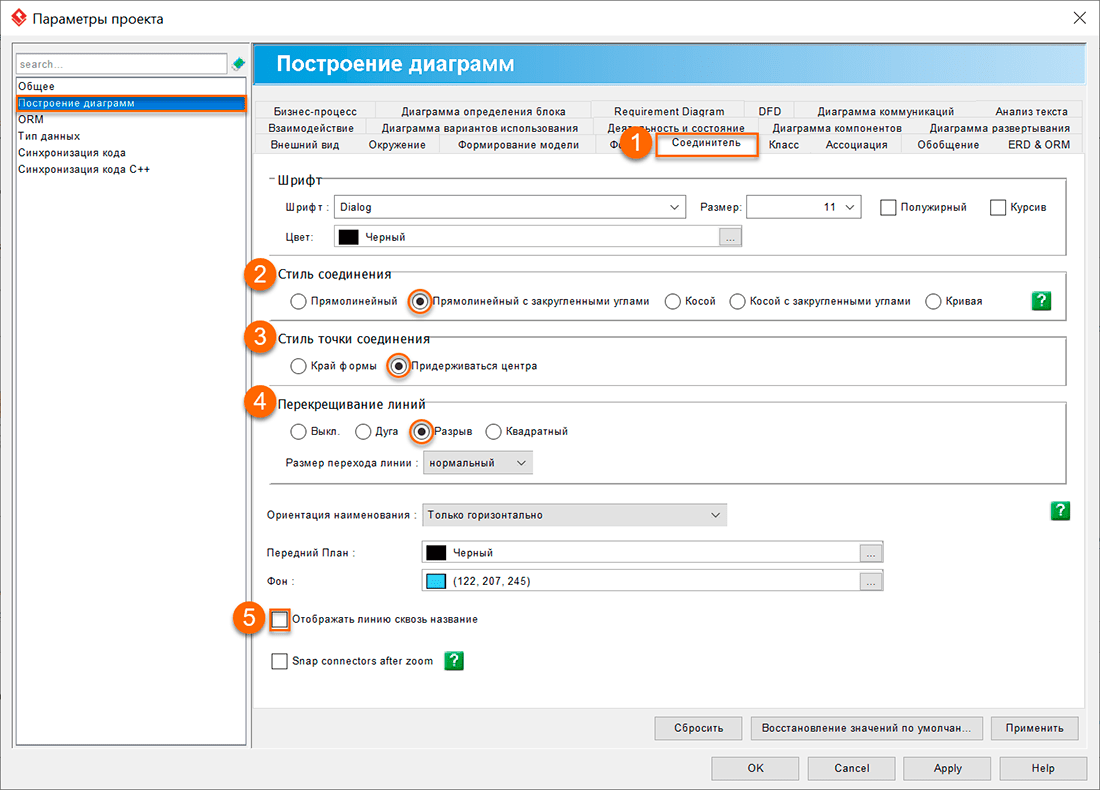Click the green search icon beside search field
Image resolution: width=1100 pixels, height=790 pixels.
(238, 64)
